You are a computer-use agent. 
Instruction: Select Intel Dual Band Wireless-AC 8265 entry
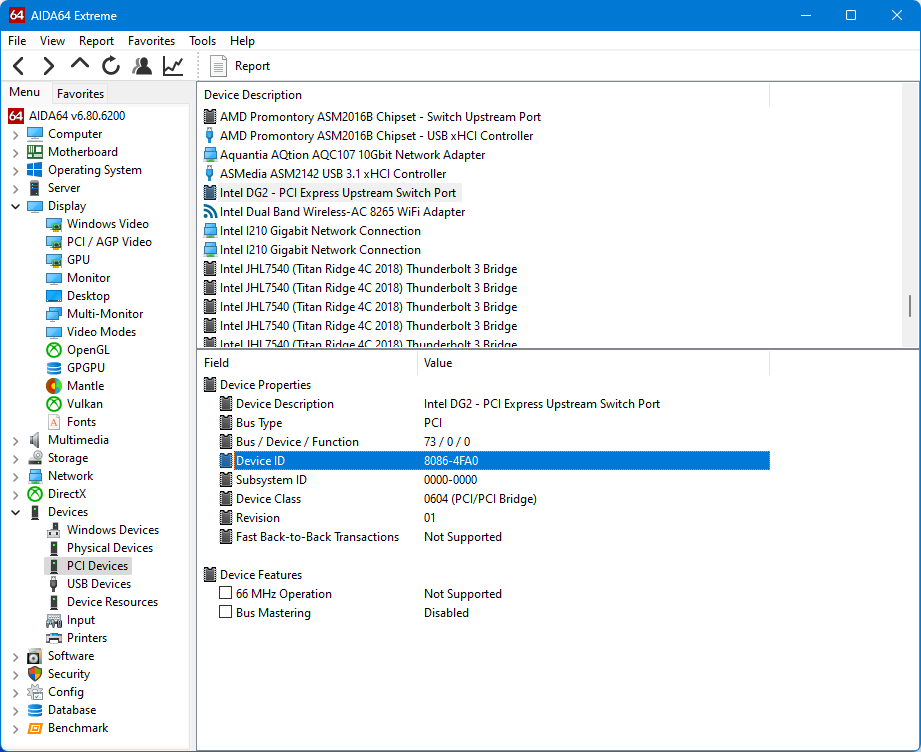tap(342, 212)
